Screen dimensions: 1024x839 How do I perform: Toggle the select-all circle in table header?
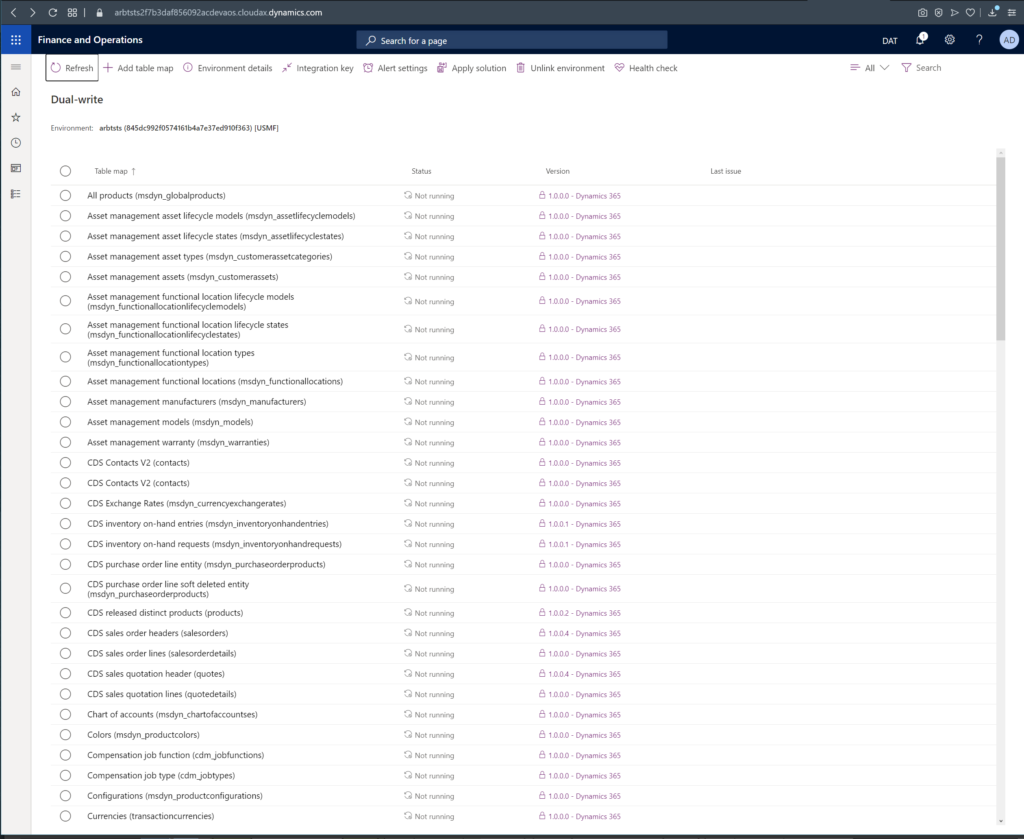65,171
